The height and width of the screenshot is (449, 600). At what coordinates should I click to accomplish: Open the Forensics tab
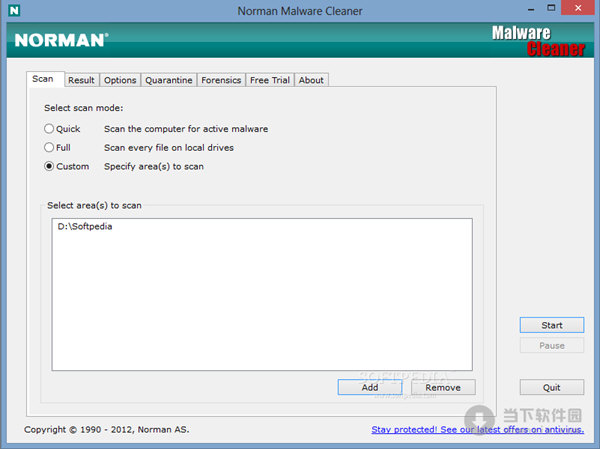221,80
